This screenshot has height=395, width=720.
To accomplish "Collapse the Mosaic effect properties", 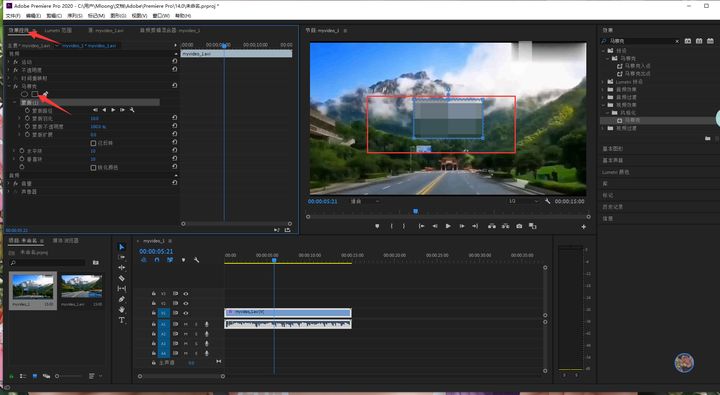I will [9, 86].
